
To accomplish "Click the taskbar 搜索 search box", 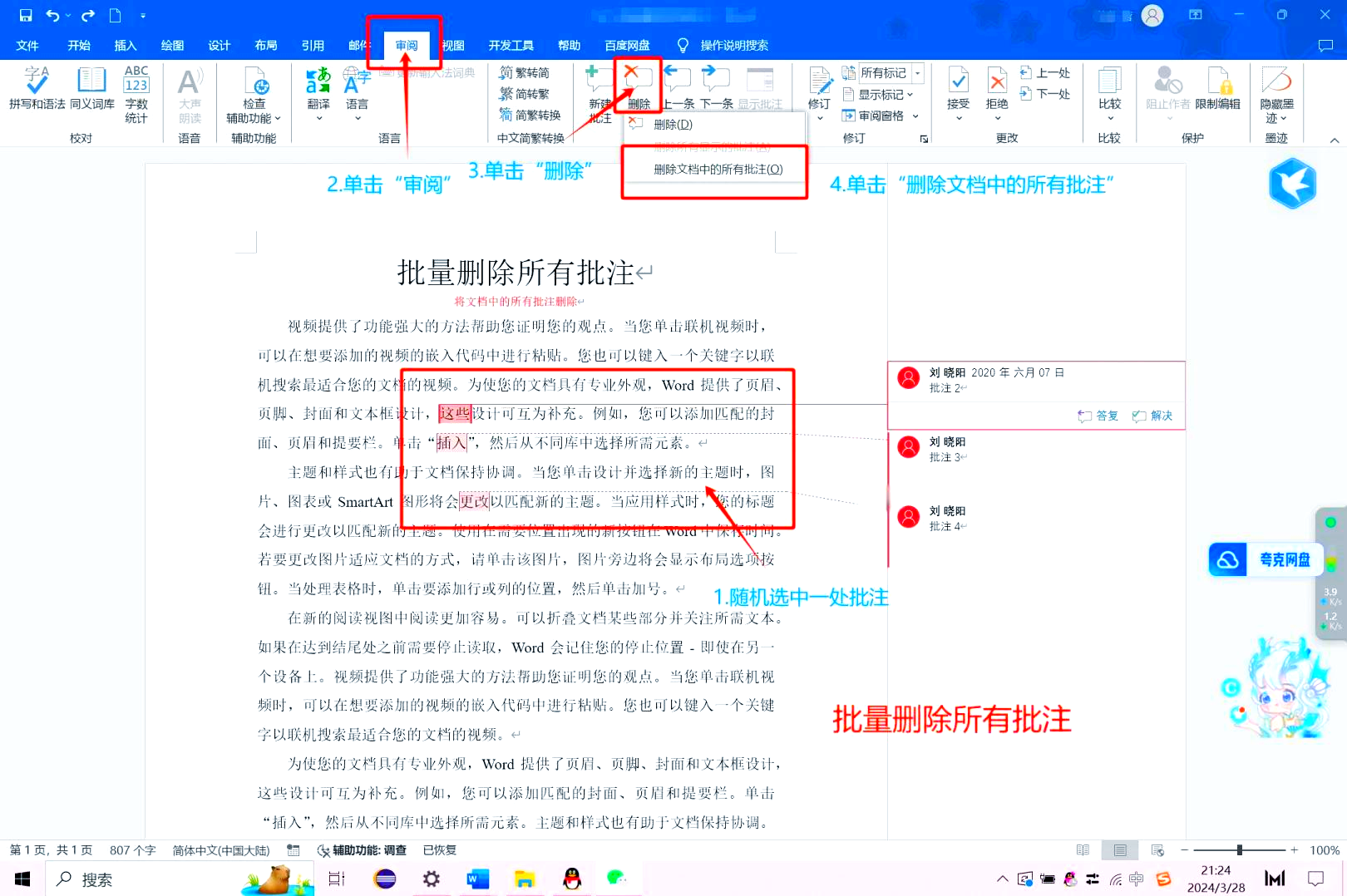I will (x=108, y=879).
